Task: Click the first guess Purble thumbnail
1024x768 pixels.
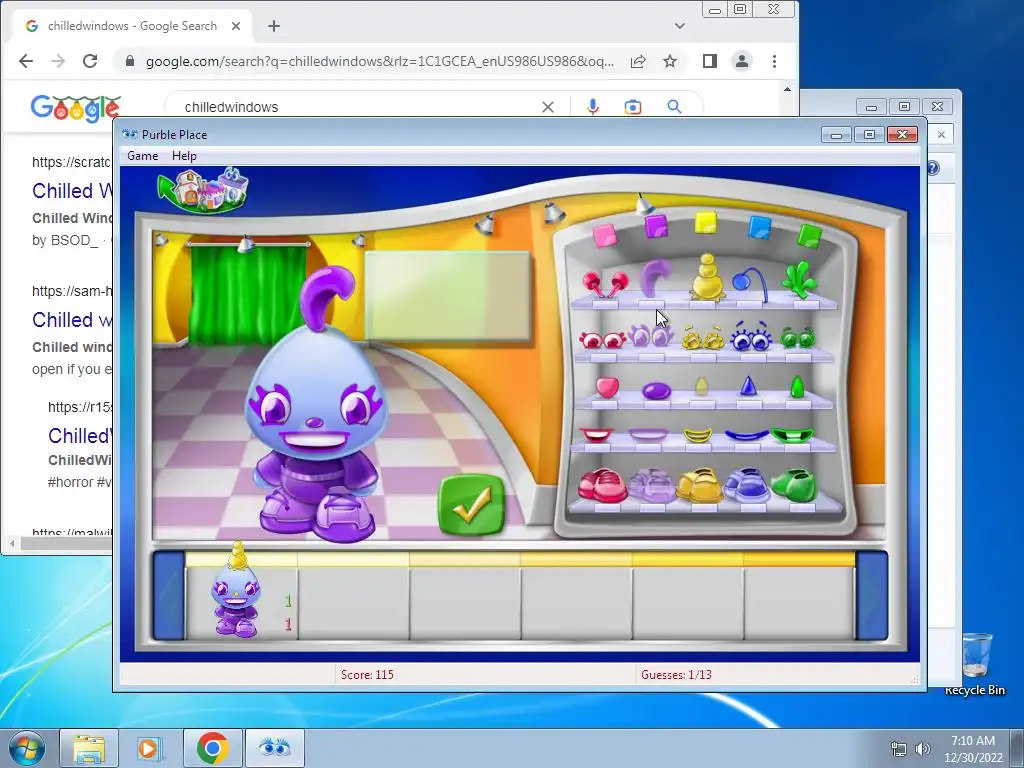Action: (x=236, y=590)
